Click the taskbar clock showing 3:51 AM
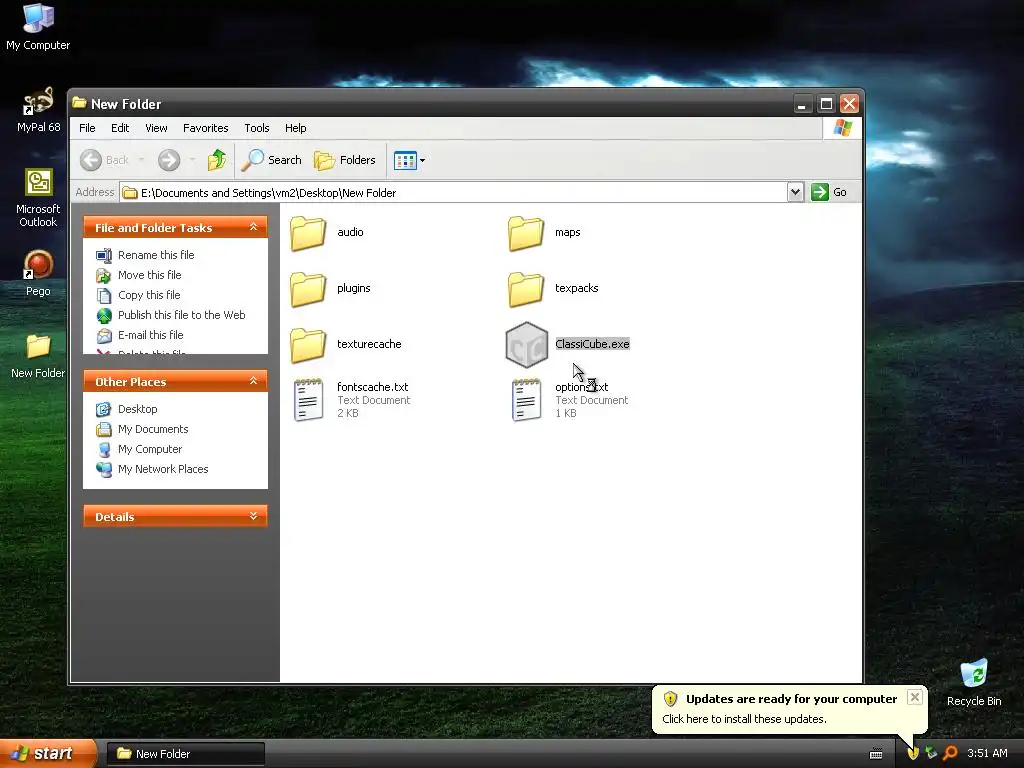 (987, 753)
